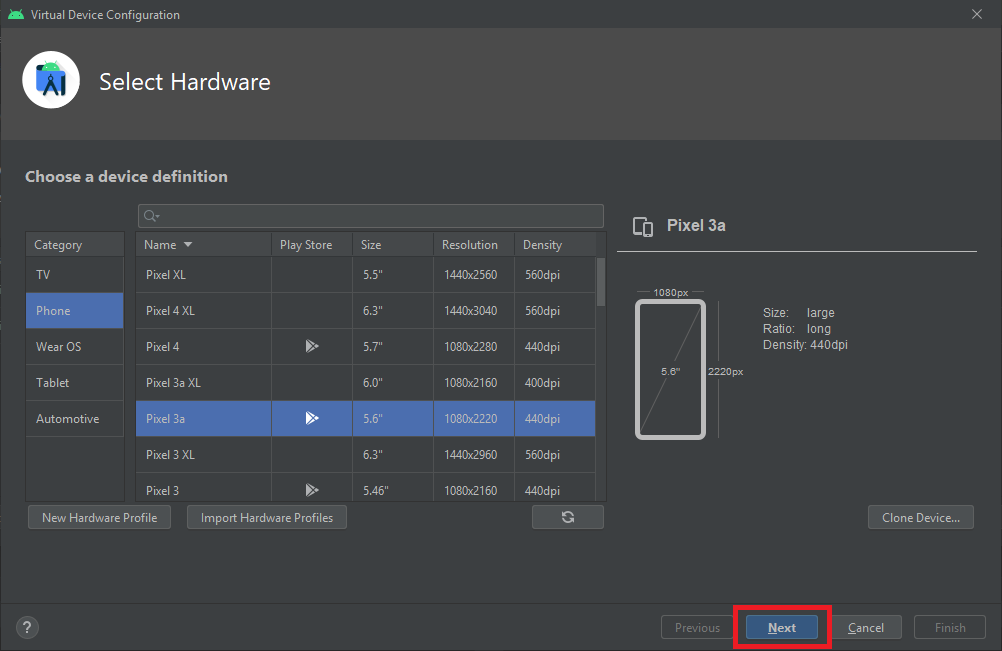This screenshot has width=1002, height=651.
Task: Click the Previous button
Action: [x=697, y=627]
